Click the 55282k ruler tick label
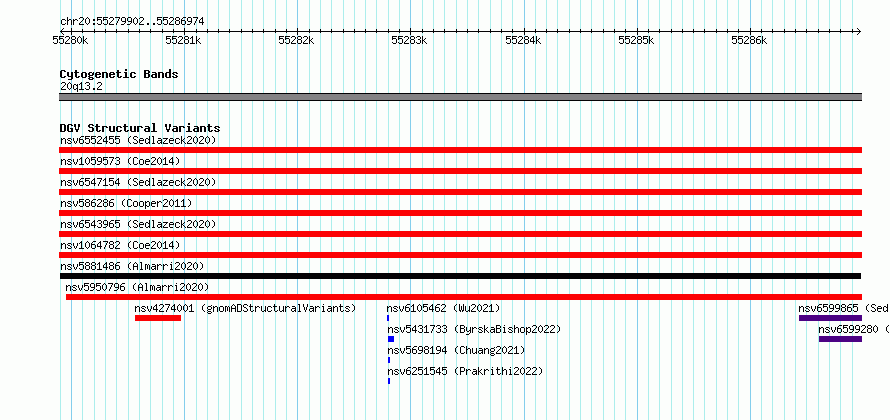The height and width of the screenshot is (420, 890). (x=296, y=40)
